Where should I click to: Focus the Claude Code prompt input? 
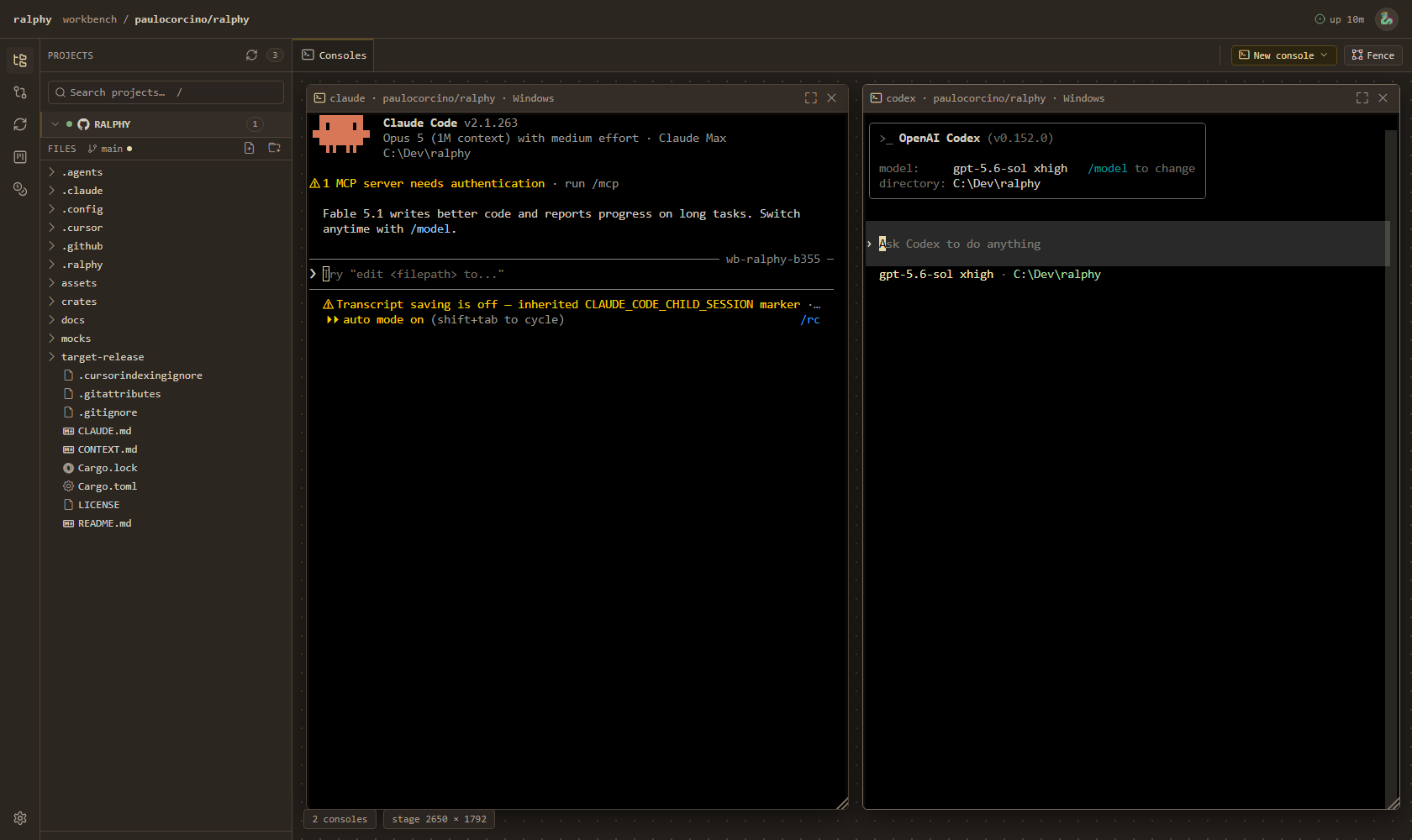[x=572, y=274]
